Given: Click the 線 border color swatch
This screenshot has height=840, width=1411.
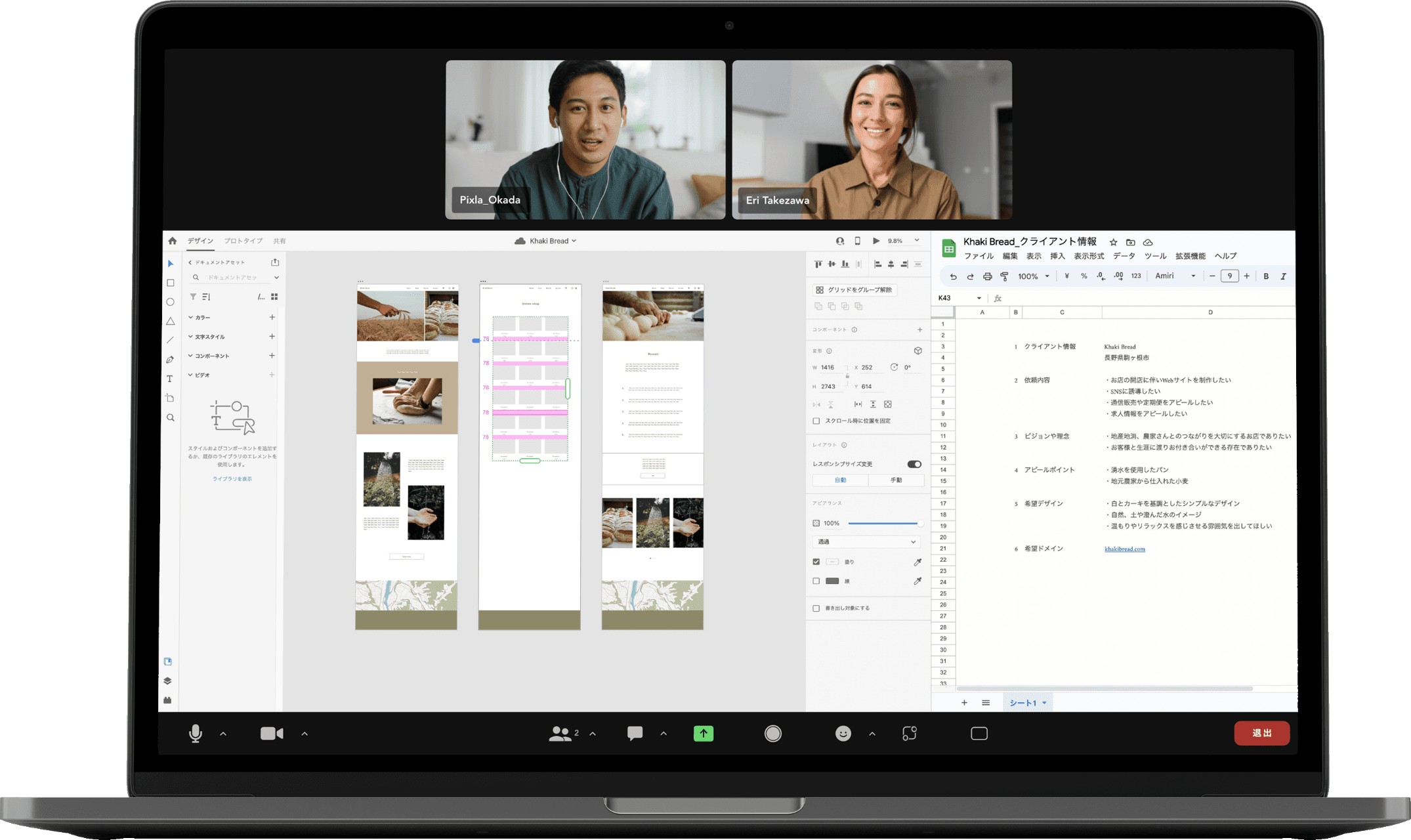Looking at the screenshot, I should coord(832,581).
